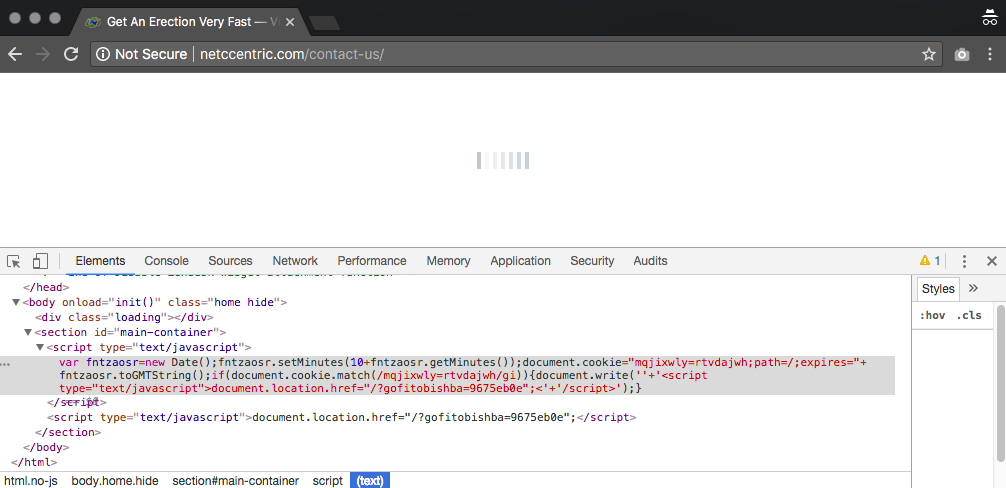Bookmark this page with the star icon
Viewport: 1006px width, 488px height.
tap(928, 55)
